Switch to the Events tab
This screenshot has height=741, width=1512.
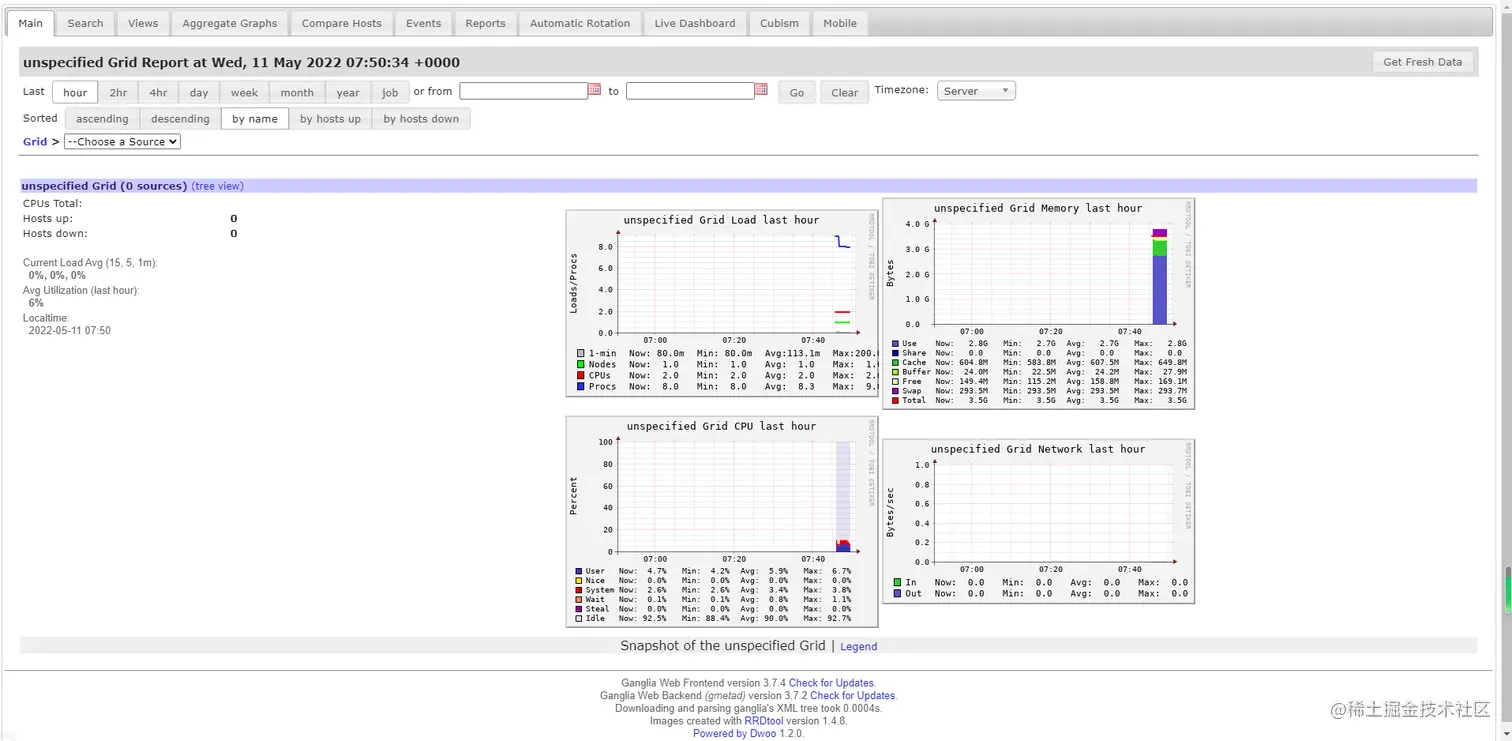[x=423, y=23]
